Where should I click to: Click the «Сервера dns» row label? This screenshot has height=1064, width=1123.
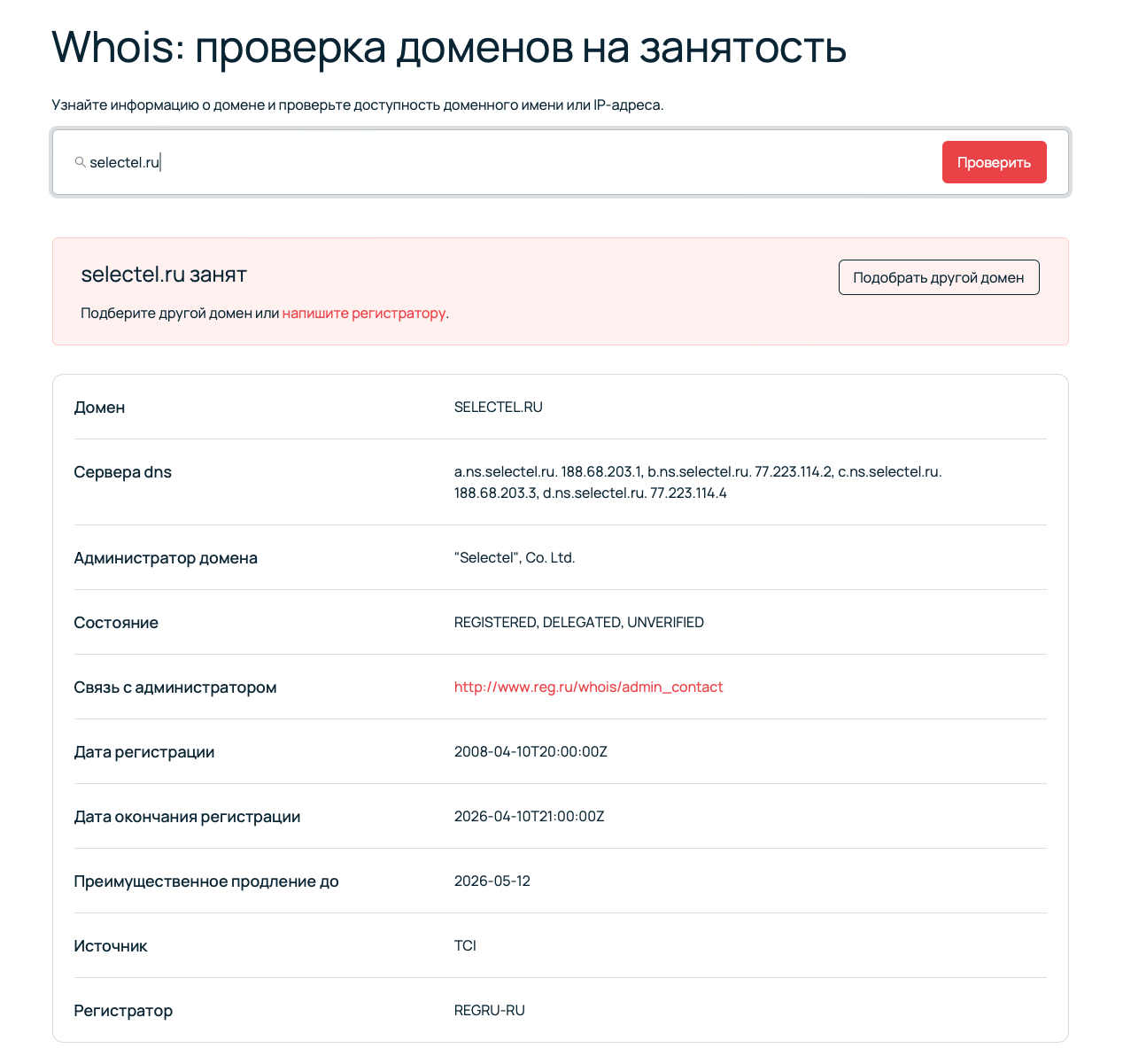coord(122,471)
